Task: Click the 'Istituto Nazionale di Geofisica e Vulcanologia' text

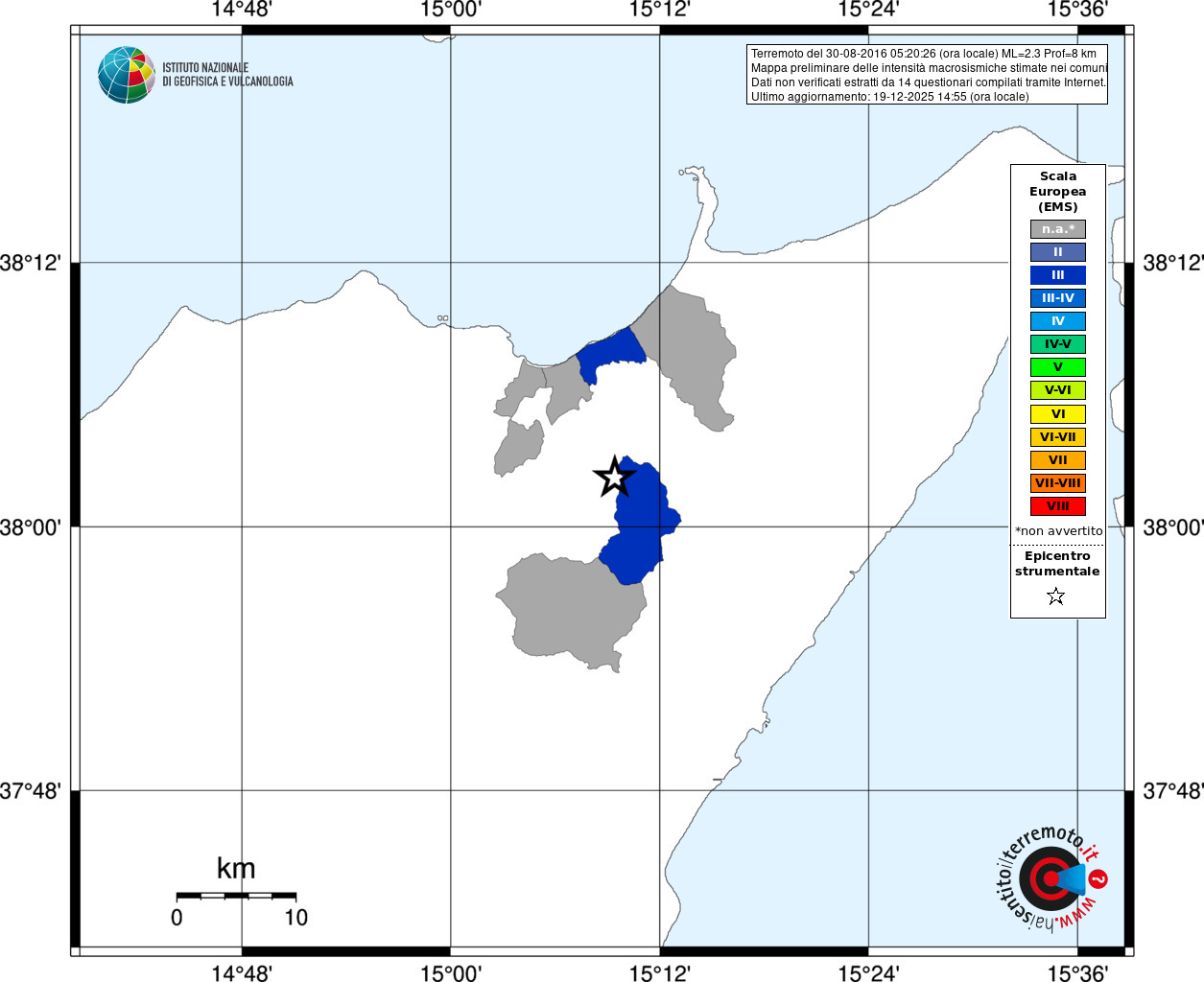Action: coord(227,75)
